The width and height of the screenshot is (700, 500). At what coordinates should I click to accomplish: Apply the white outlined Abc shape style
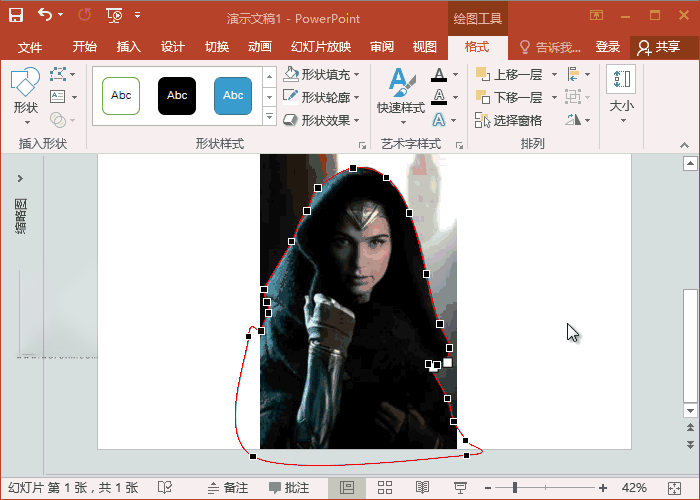[x=121, y=96]
